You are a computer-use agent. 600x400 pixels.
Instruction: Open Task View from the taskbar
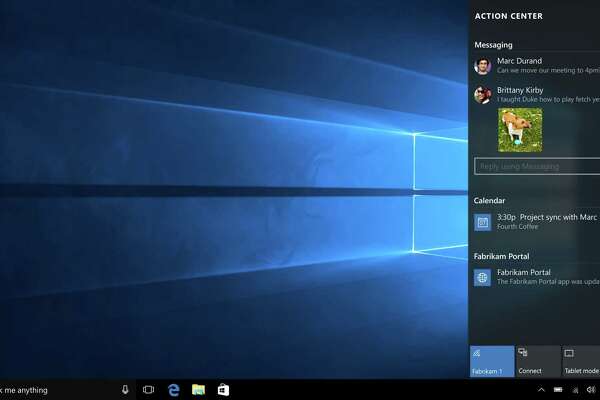pyautogui.click(x=148, y=390)
